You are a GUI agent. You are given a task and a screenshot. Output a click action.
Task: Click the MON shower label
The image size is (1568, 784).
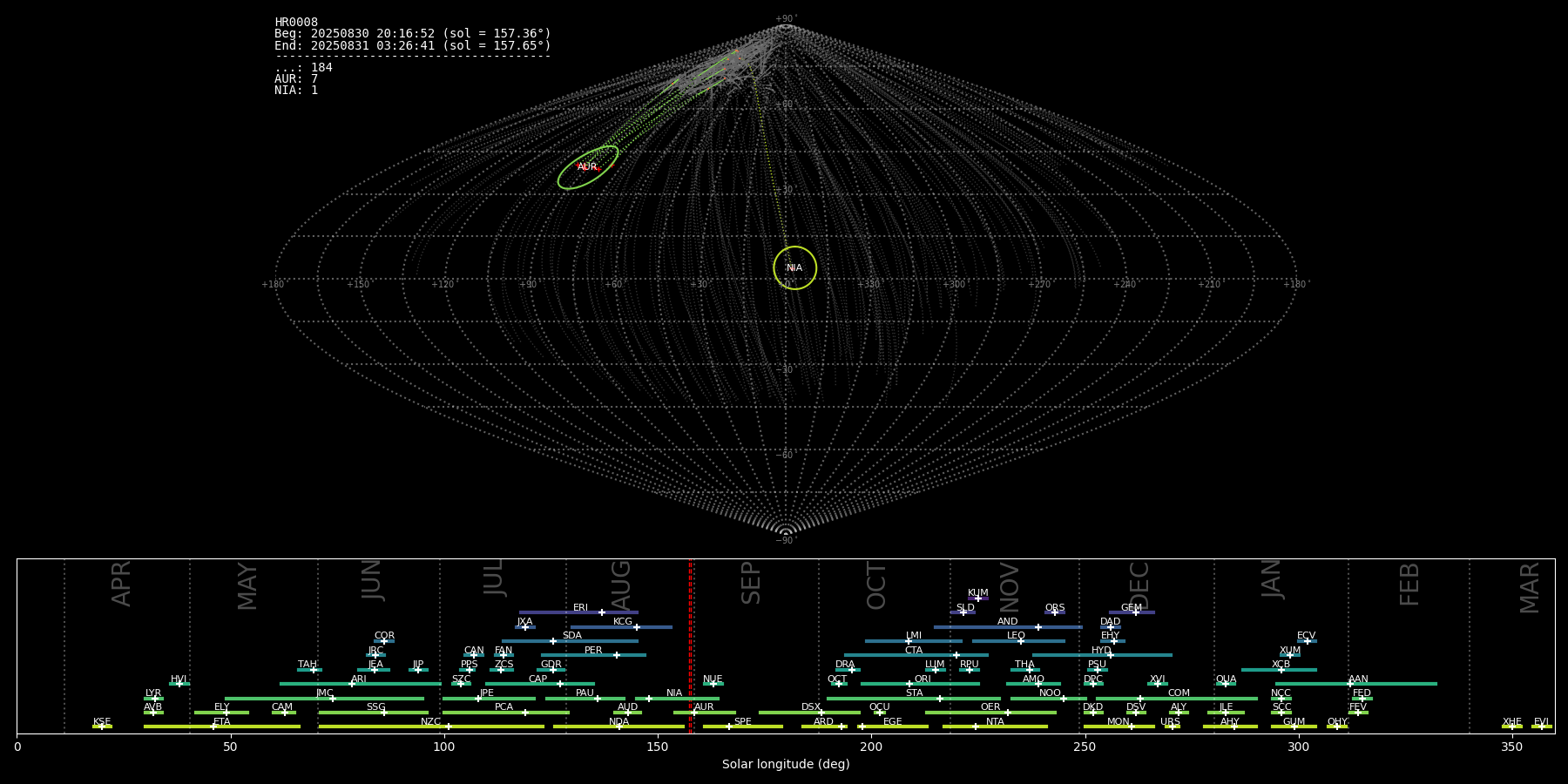pos(1119,722)
